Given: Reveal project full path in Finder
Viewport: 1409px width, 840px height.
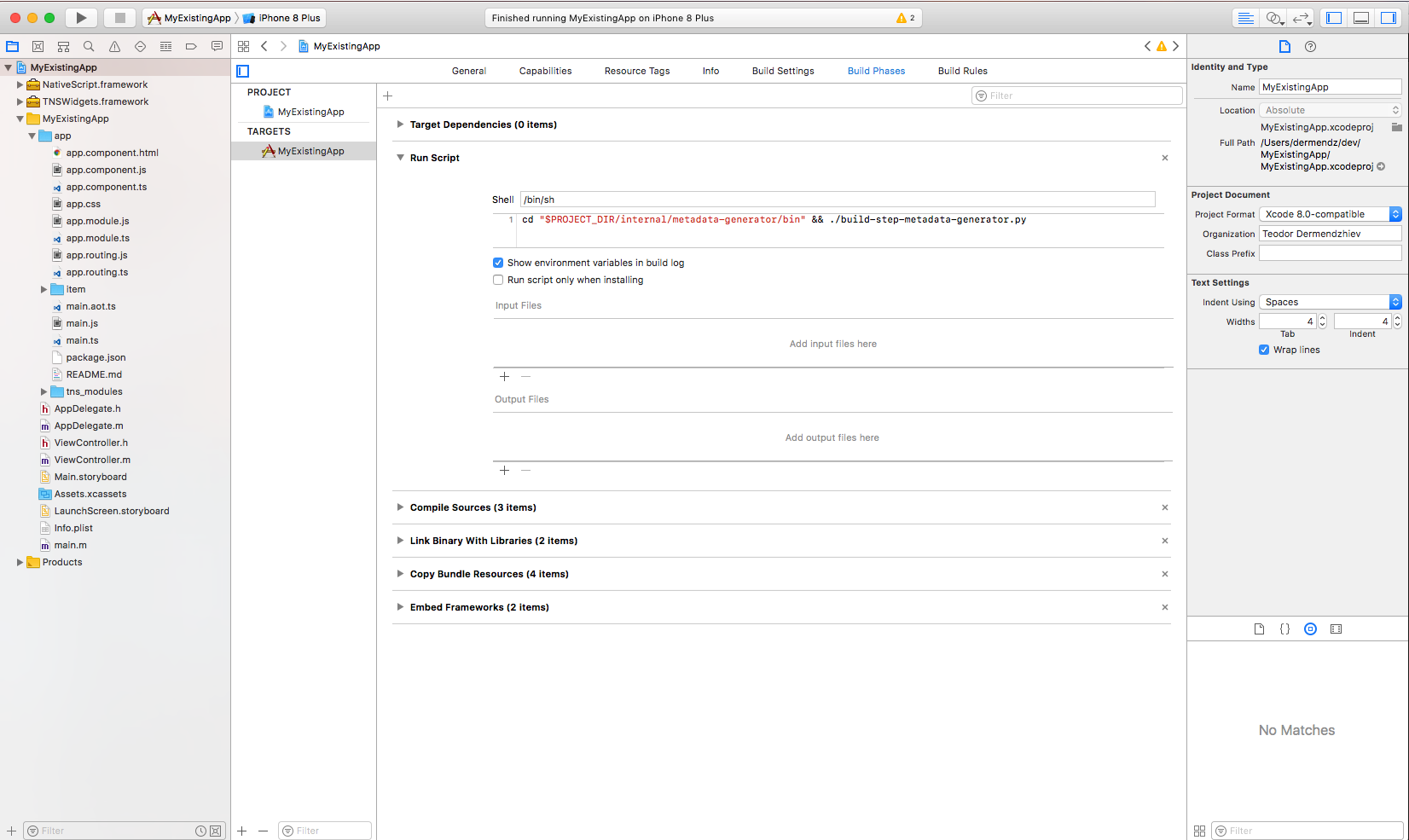Looking at the screenshot, I should [1381, 166].
